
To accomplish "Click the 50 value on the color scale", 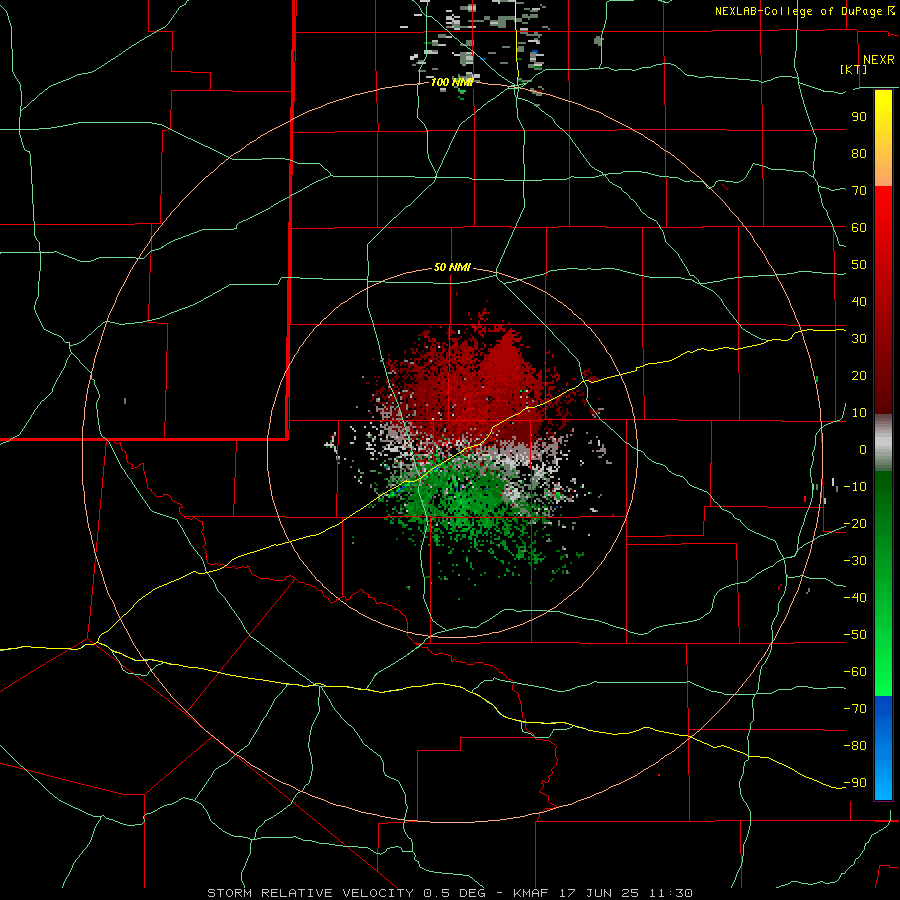I will tap(859, 265).
